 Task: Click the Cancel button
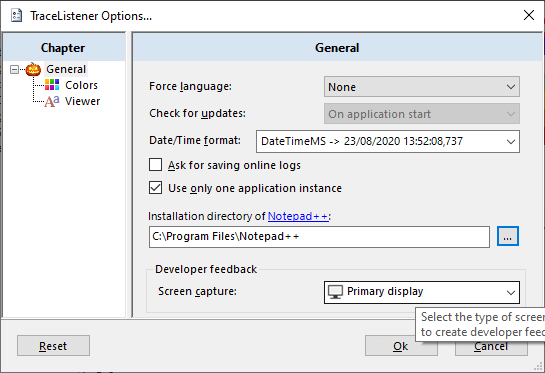(x=491, y=346)
